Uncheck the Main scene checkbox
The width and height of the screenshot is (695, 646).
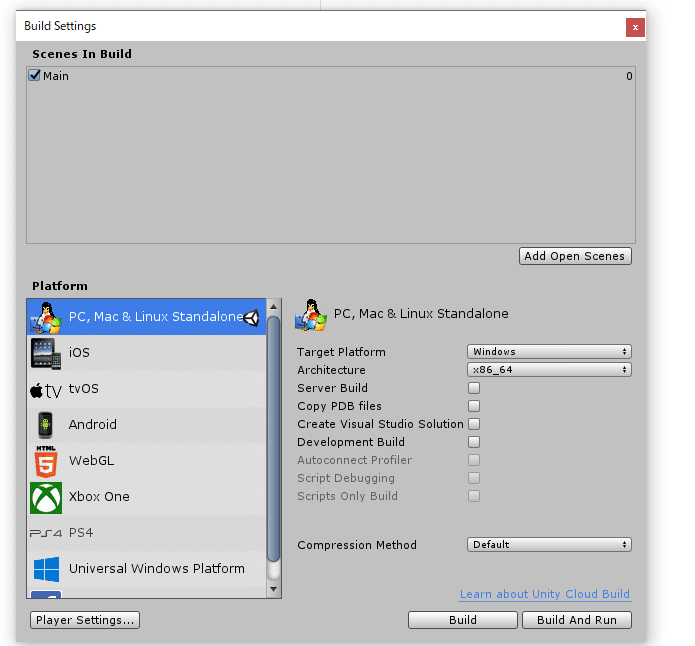[34, 75]
